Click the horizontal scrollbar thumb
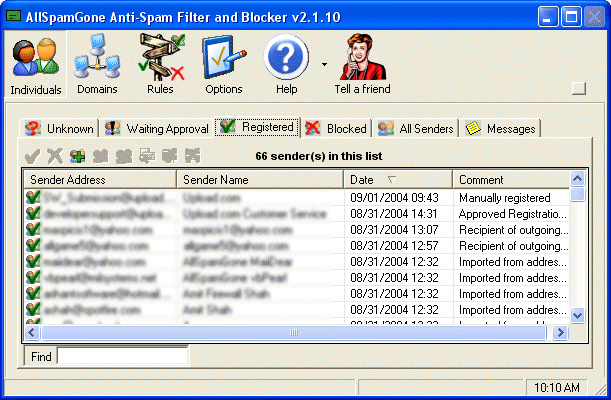This screenshot has width=611, height=400. point(293,333)
